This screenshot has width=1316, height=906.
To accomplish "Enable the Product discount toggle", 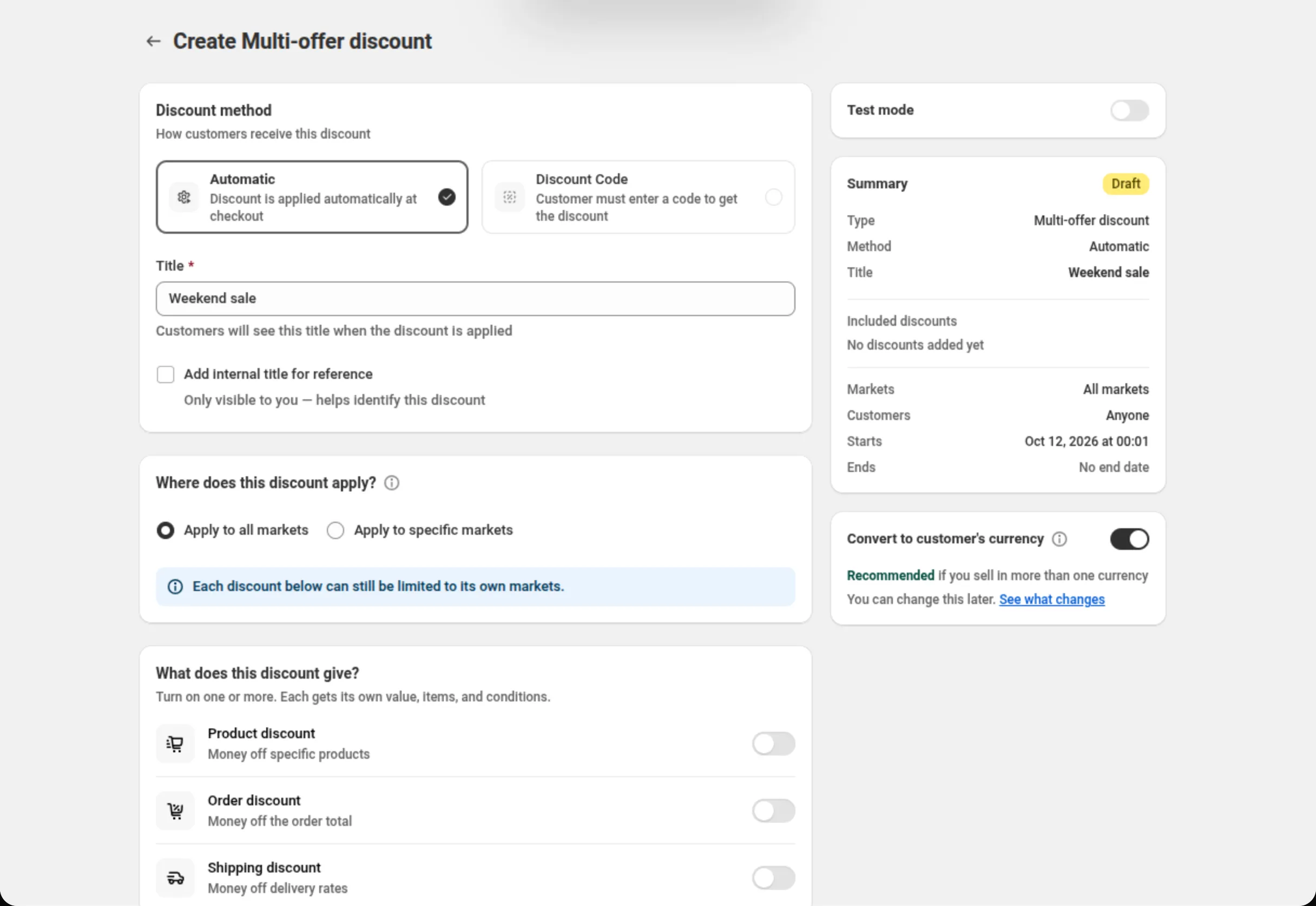I will click(x=773, y=743).
